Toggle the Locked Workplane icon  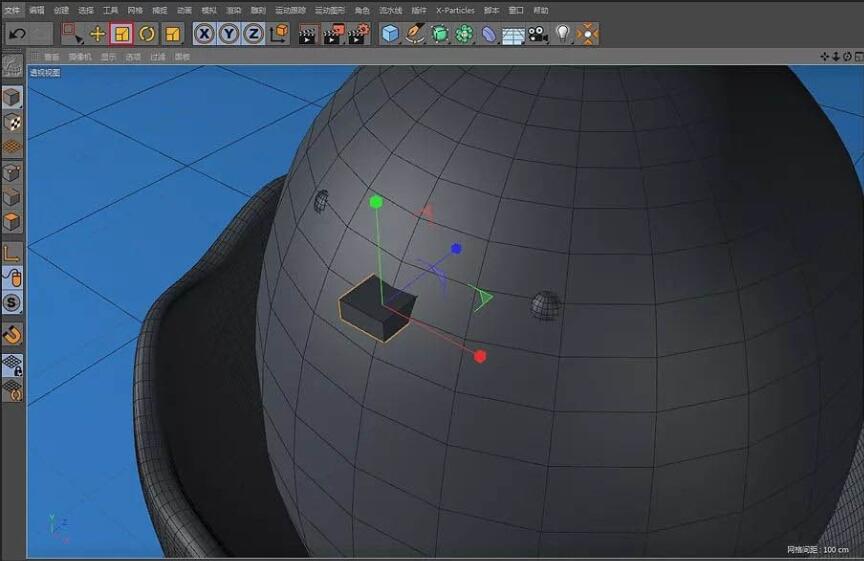click(x=12, y=365)
